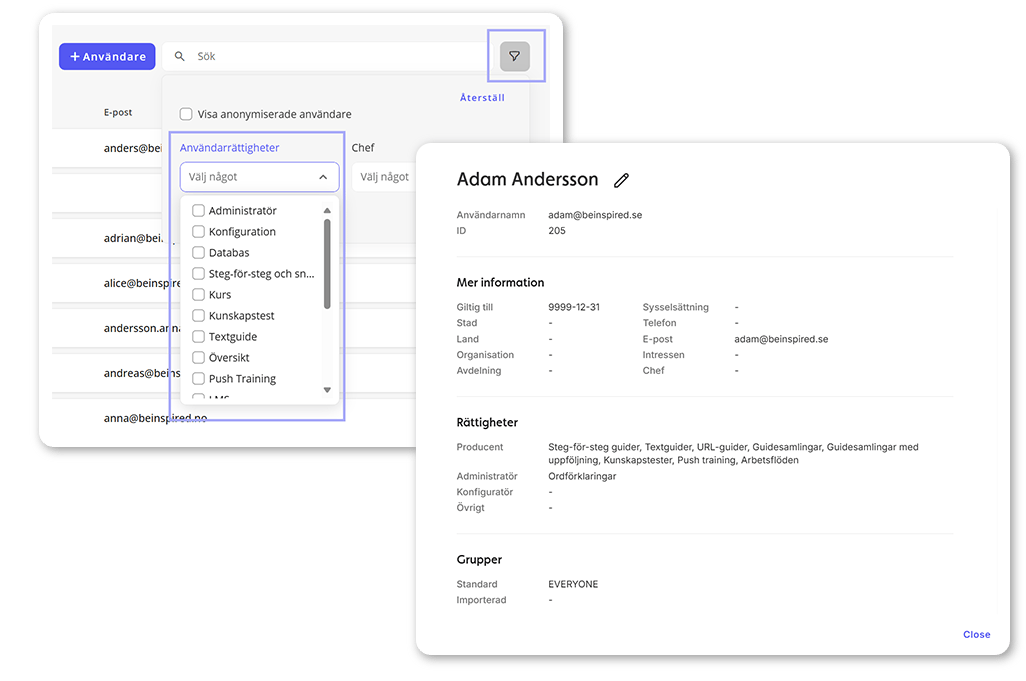Click the Rättigheter section heading
The width and height of the screenshot is (1026, 681).
coord(487,423)
